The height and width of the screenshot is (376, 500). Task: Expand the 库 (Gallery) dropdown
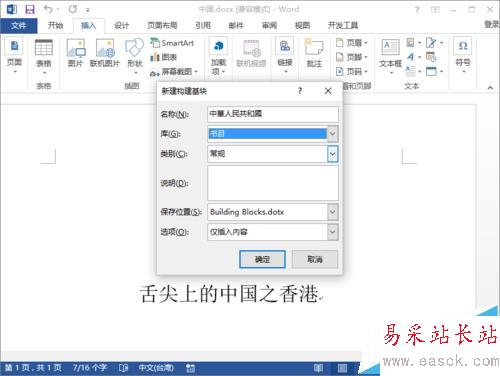332,134
